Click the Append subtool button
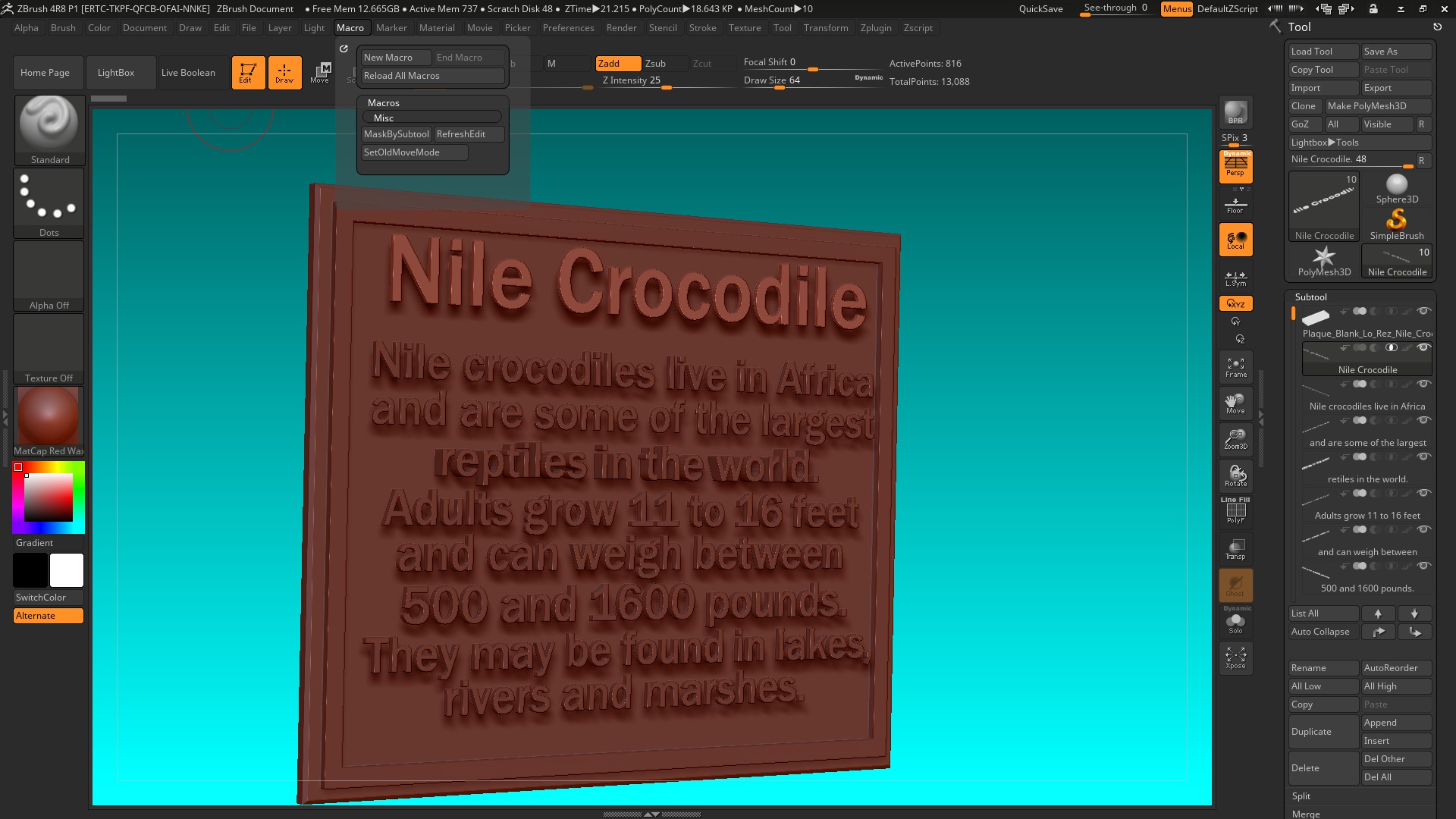 pyautogui.click(x=1397, y=723)
